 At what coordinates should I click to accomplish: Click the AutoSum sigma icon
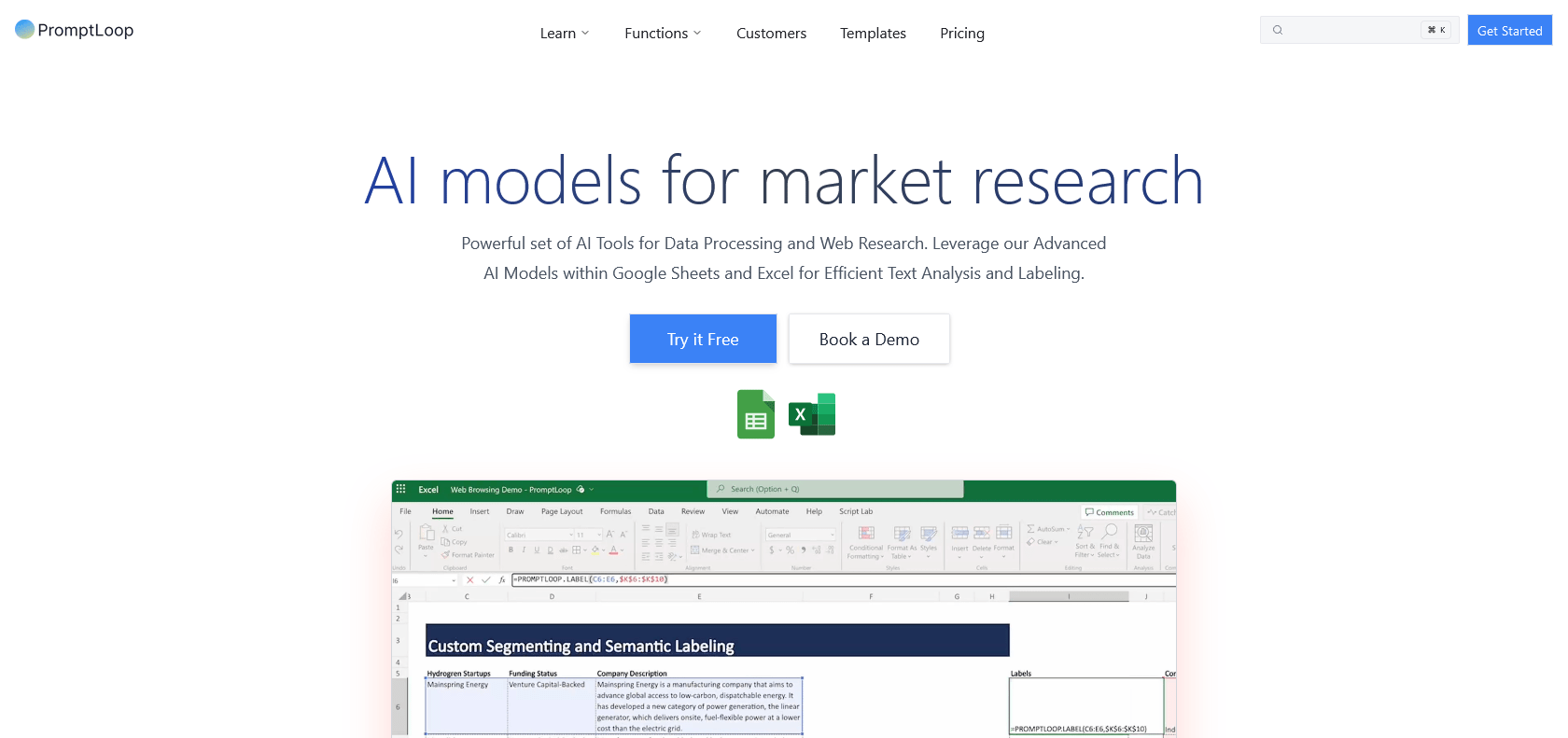[1030, 528]
